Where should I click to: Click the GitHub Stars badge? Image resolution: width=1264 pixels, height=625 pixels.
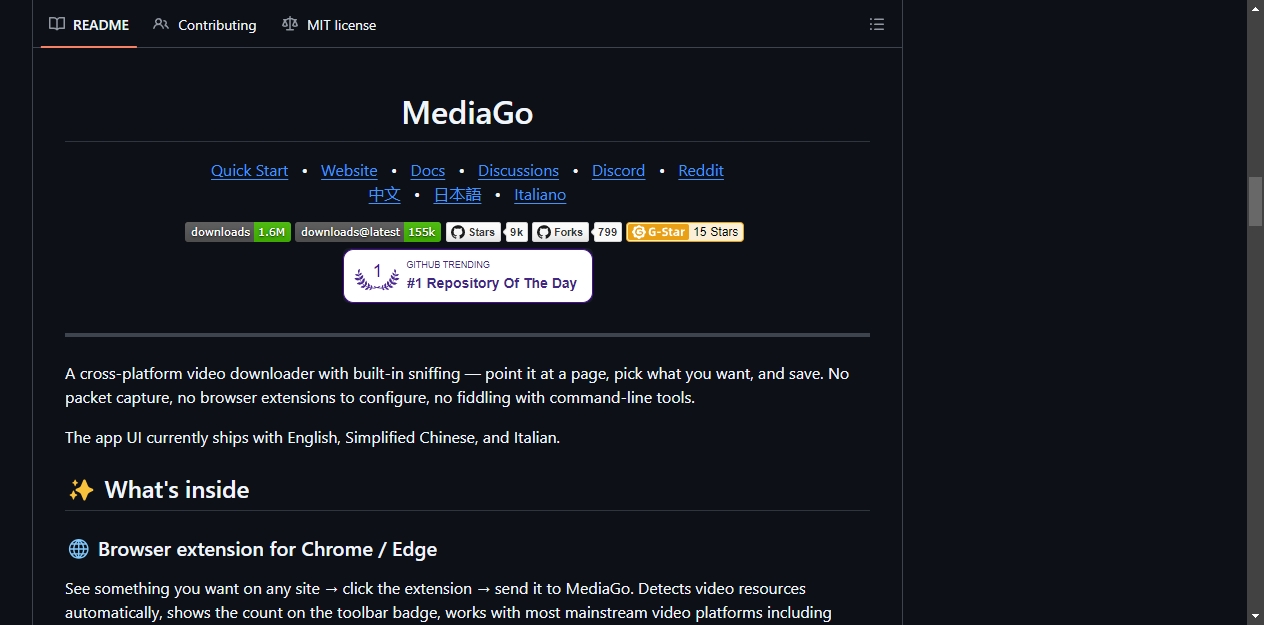(x=473, y=232)
